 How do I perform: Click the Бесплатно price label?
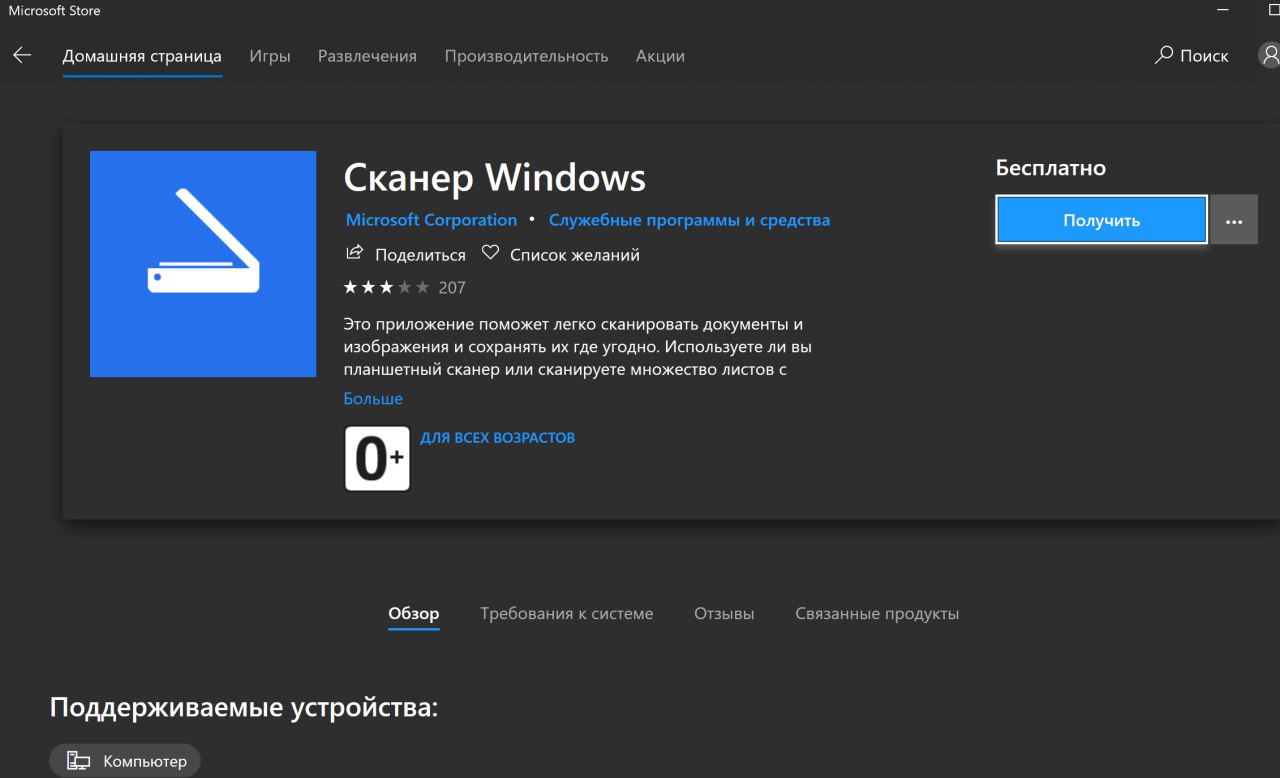pyautogui.click(x=1051, y=168)
